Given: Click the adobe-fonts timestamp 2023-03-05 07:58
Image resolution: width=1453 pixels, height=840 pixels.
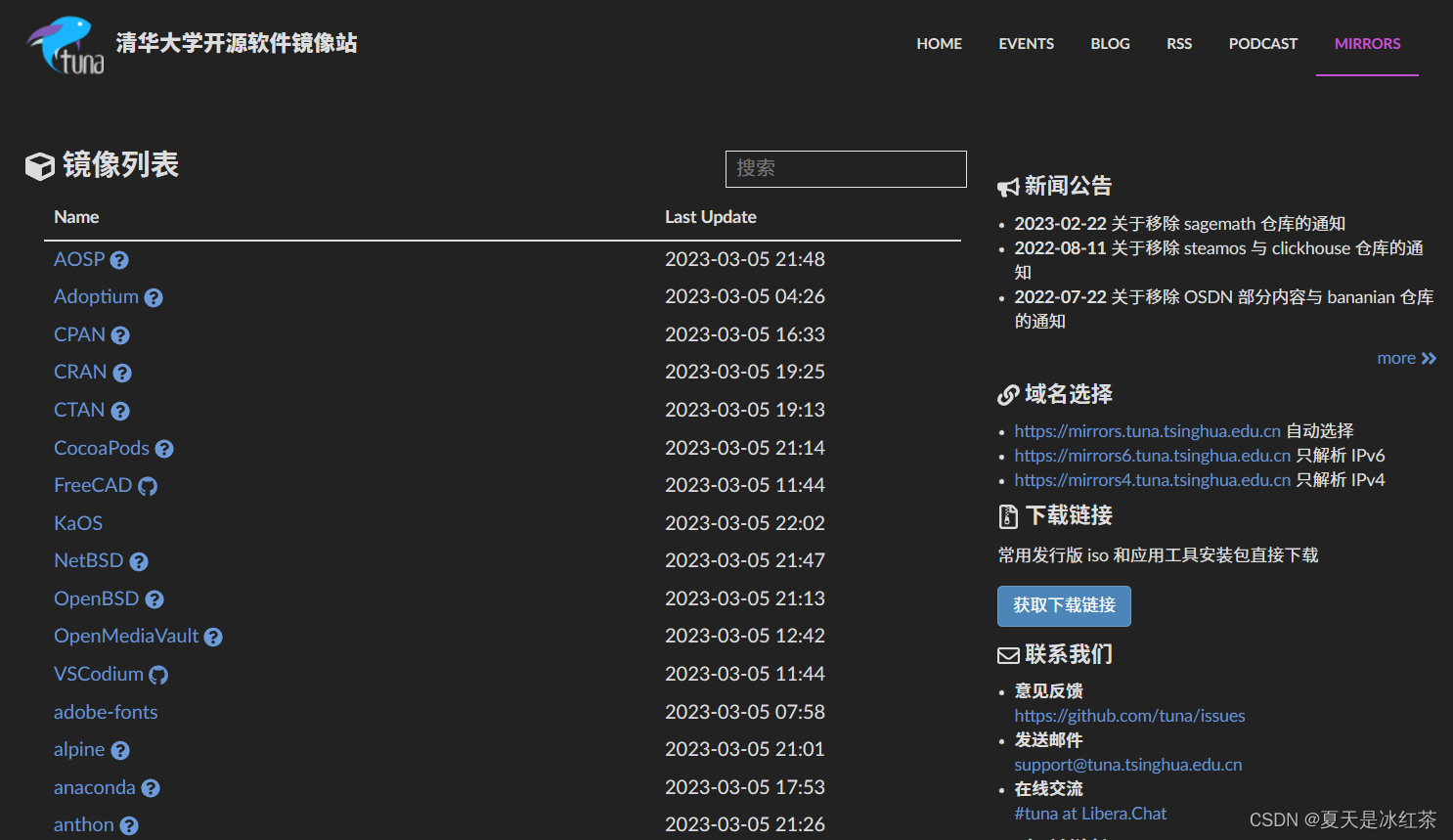Looking at the screenshot, I should [x=745, y=712].
